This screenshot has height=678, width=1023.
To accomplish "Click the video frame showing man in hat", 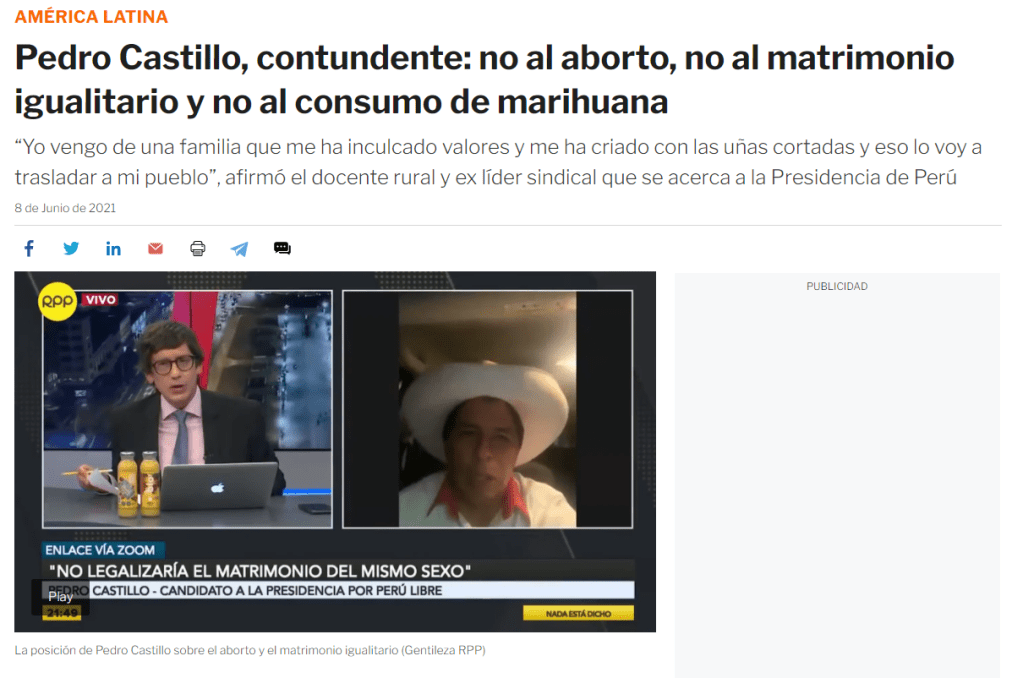I will [487, 409].
